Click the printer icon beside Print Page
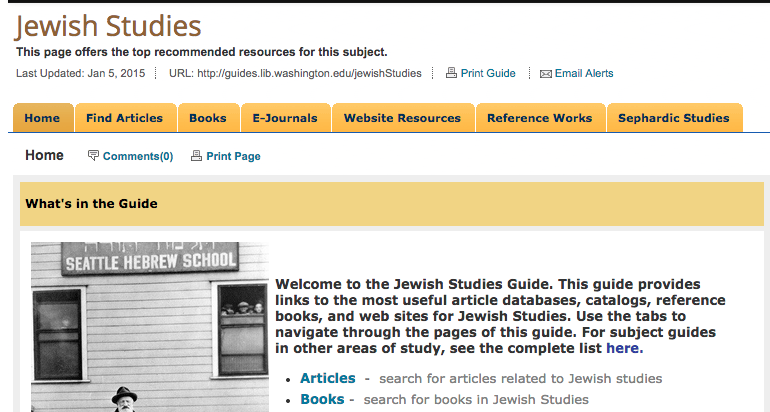Viewport: 770px width, 412px height. click(x=196, y=156)
